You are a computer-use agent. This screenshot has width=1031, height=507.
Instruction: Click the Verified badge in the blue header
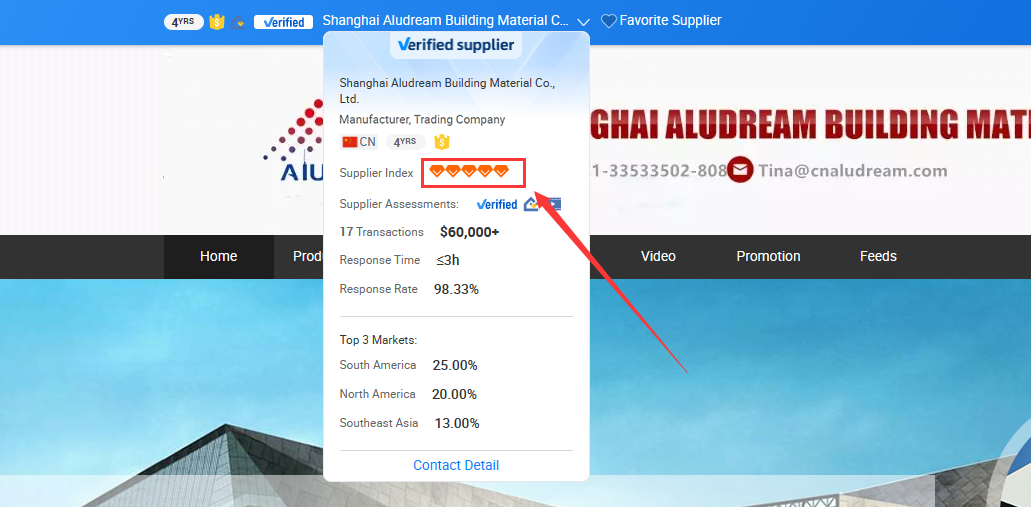click(x=283, y=22)
